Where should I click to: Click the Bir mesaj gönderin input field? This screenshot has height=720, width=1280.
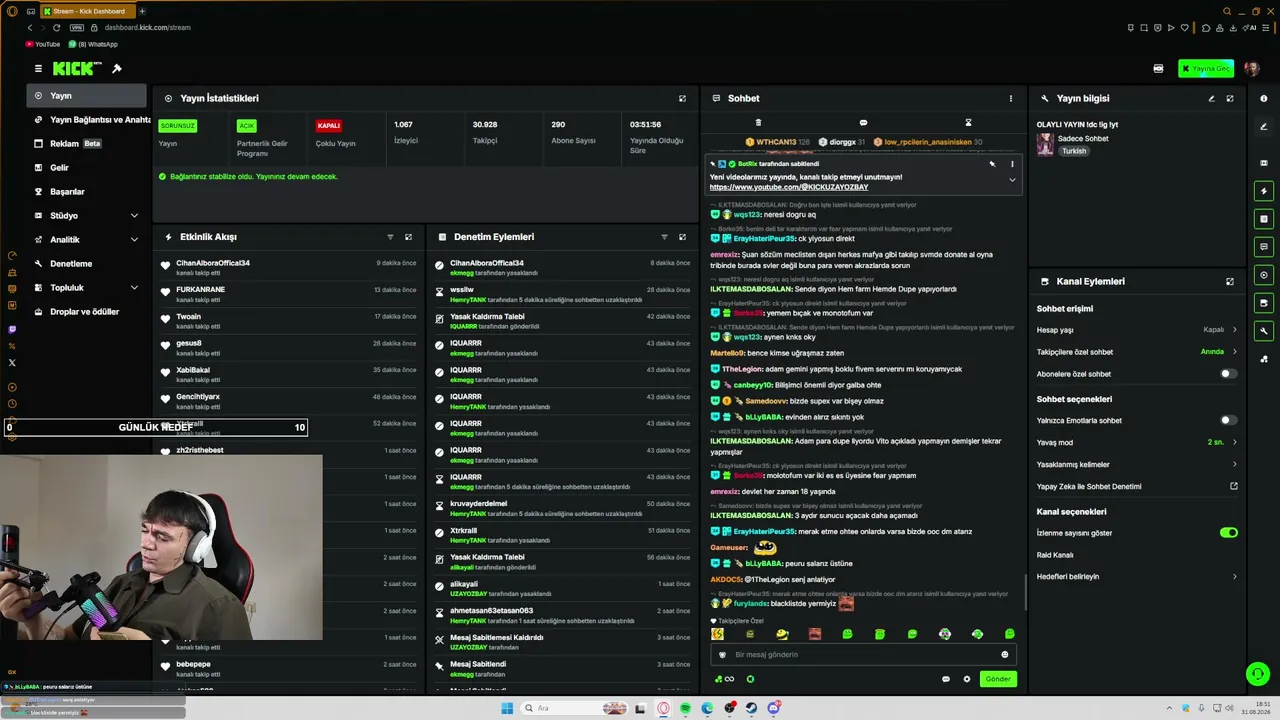[863, 655]
